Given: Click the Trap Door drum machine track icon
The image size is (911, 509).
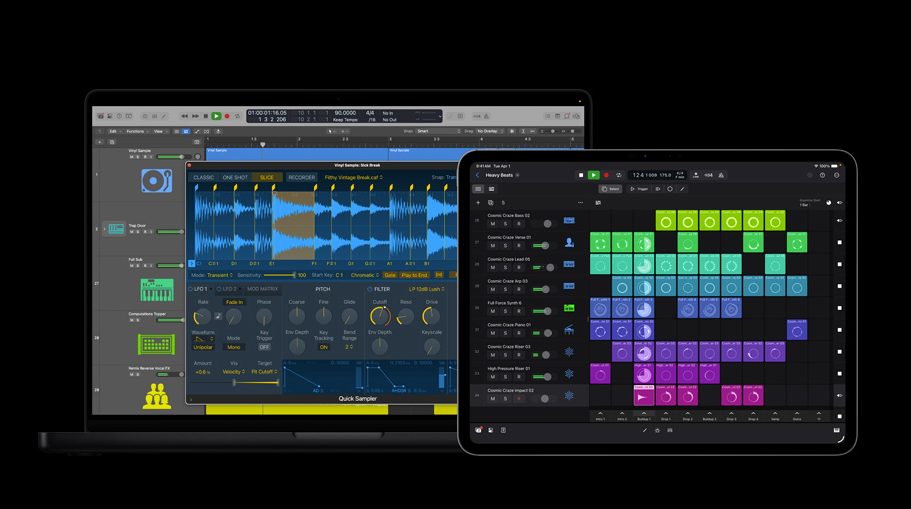Looking at the screenshot, I should (116, 228).
